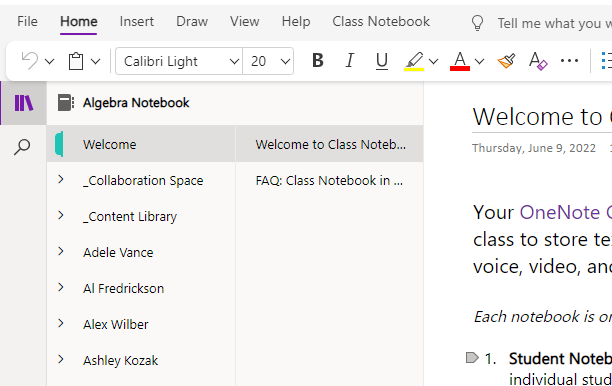Select Adele Vance in section list
This screenshot has width=612, height=386.
click(x=118, y=253)
